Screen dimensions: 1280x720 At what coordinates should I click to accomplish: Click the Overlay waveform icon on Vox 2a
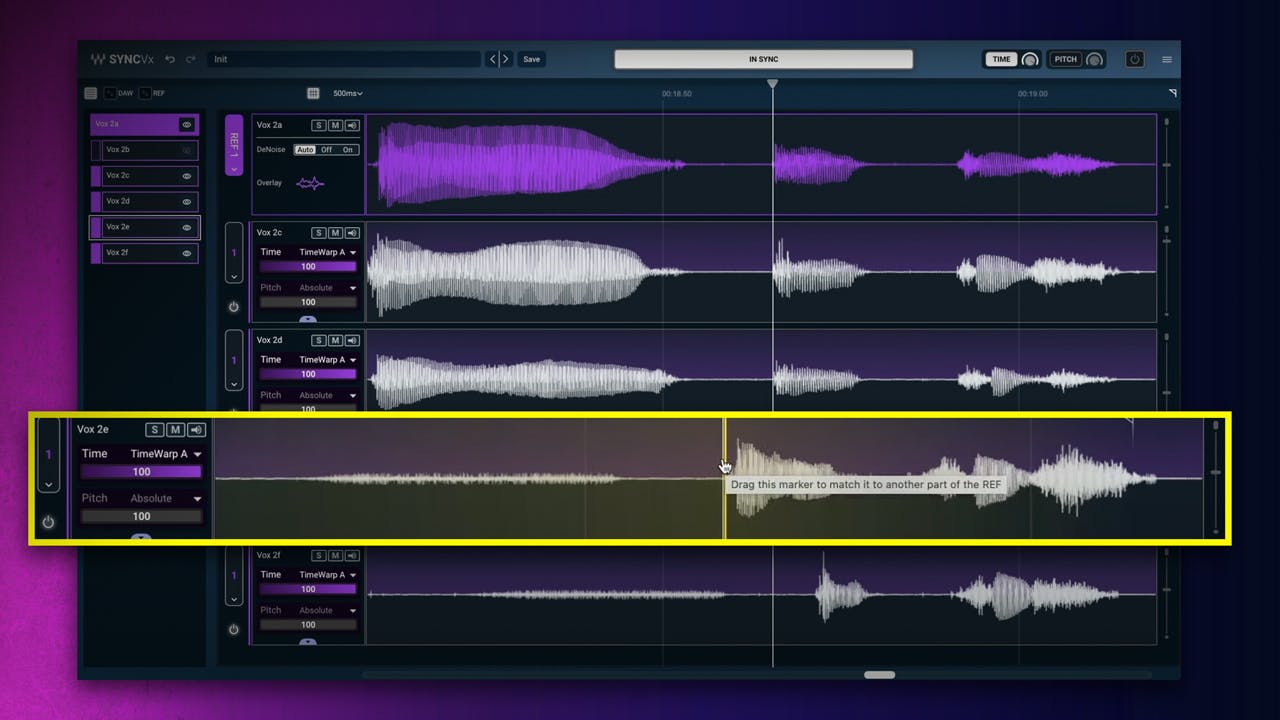[x=311, y=183]
